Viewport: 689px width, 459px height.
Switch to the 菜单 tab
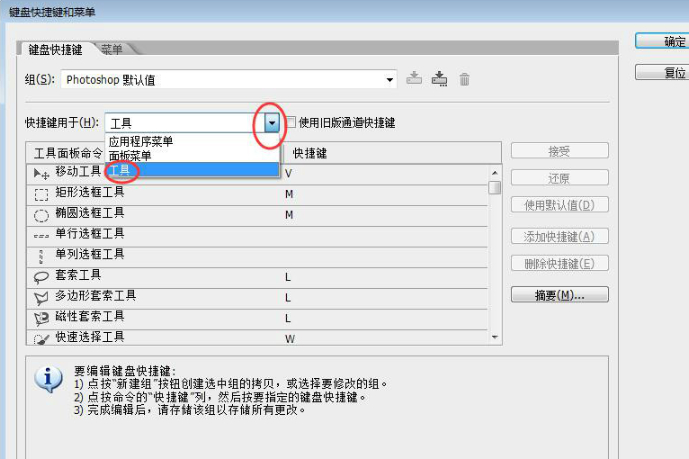coord(112,49)
